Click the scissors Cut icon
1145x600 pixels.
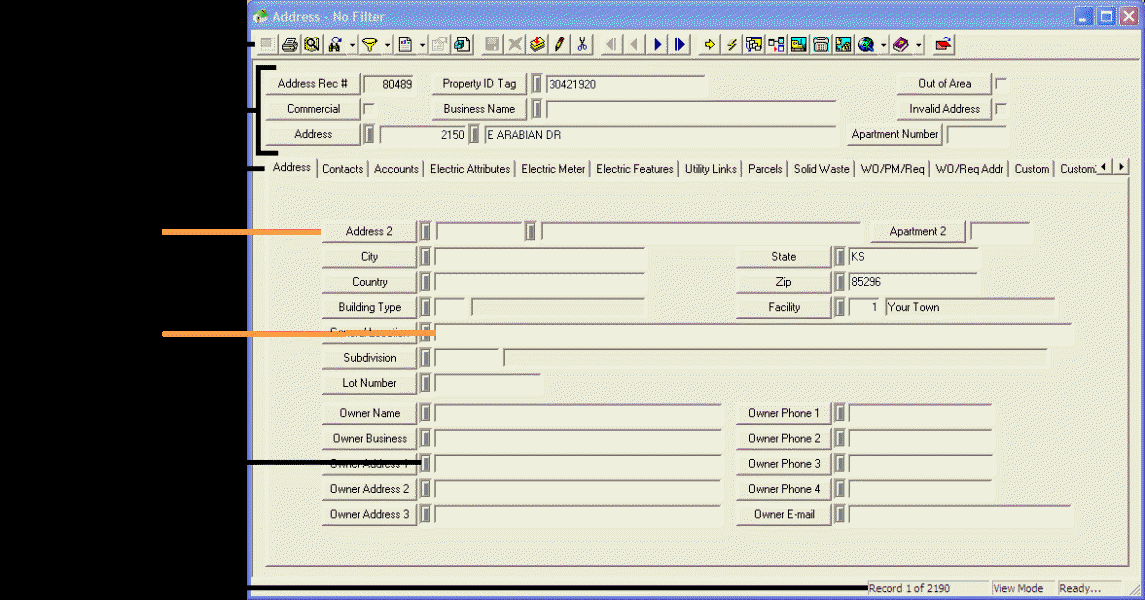point(582,45)
